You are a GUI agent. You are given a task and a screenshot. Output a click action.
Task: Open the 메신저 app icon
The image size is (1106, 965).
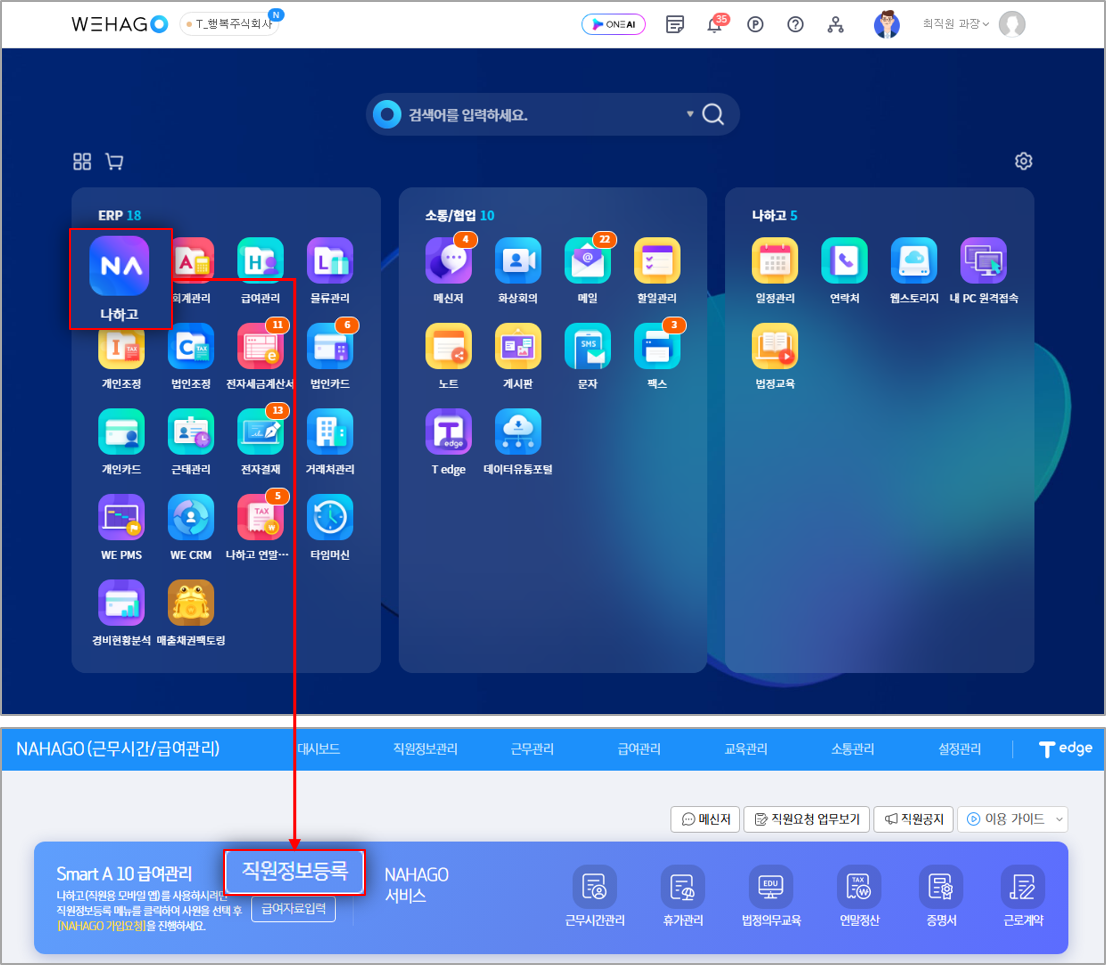[x=449, y=261]
